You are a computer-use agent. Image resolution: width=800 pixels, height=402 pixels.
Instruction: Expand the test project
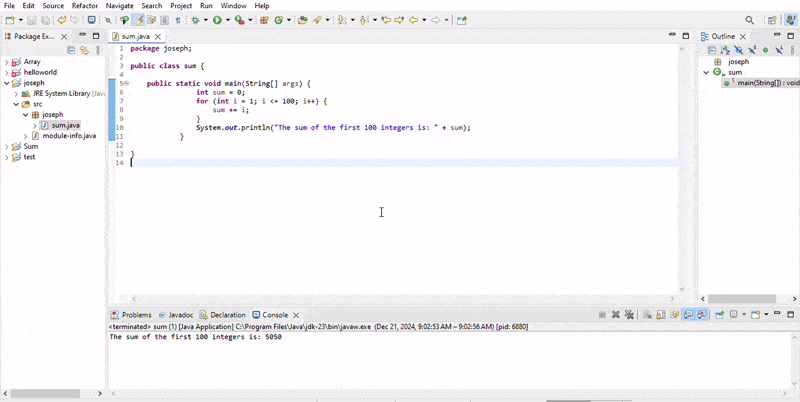[7, 157]
